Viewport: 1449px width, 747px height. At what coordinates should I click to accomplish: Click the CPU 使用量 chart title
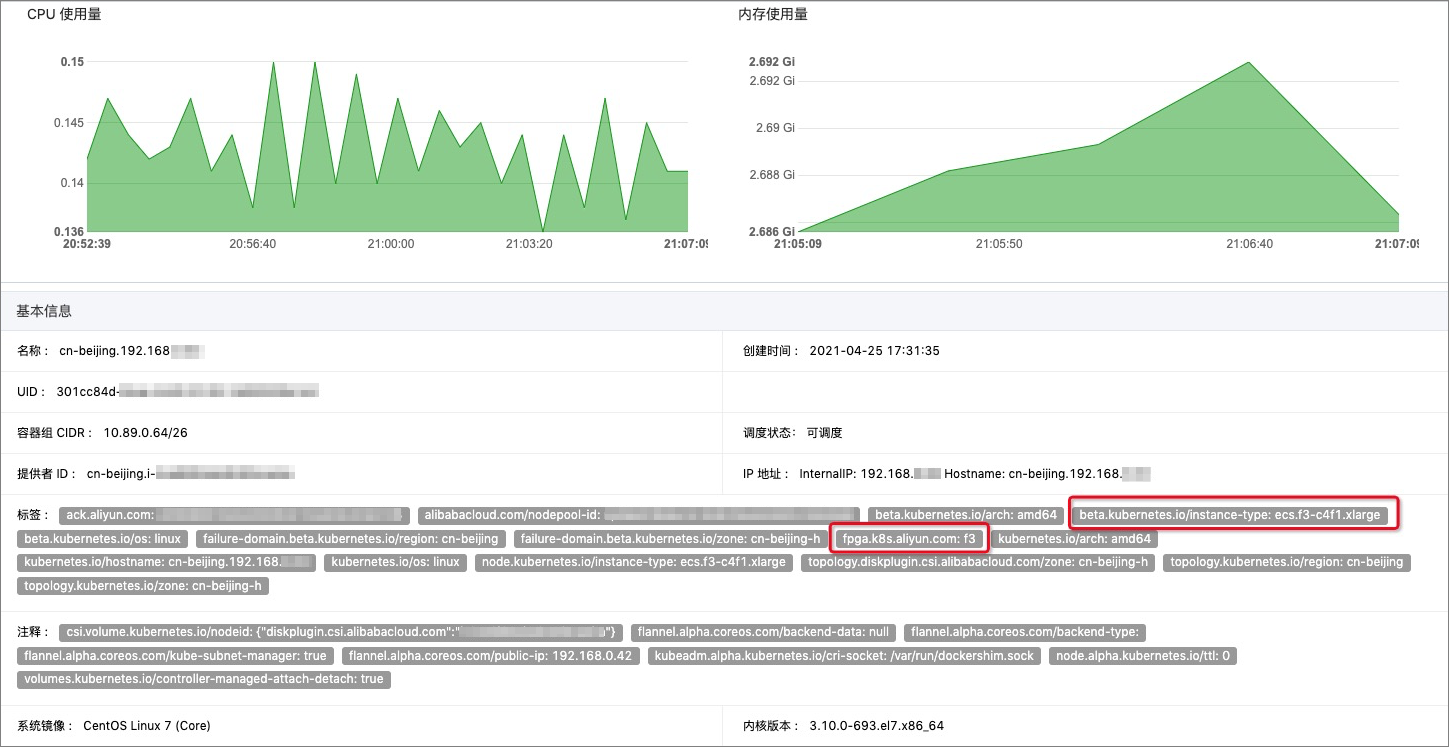click(64, 15)
